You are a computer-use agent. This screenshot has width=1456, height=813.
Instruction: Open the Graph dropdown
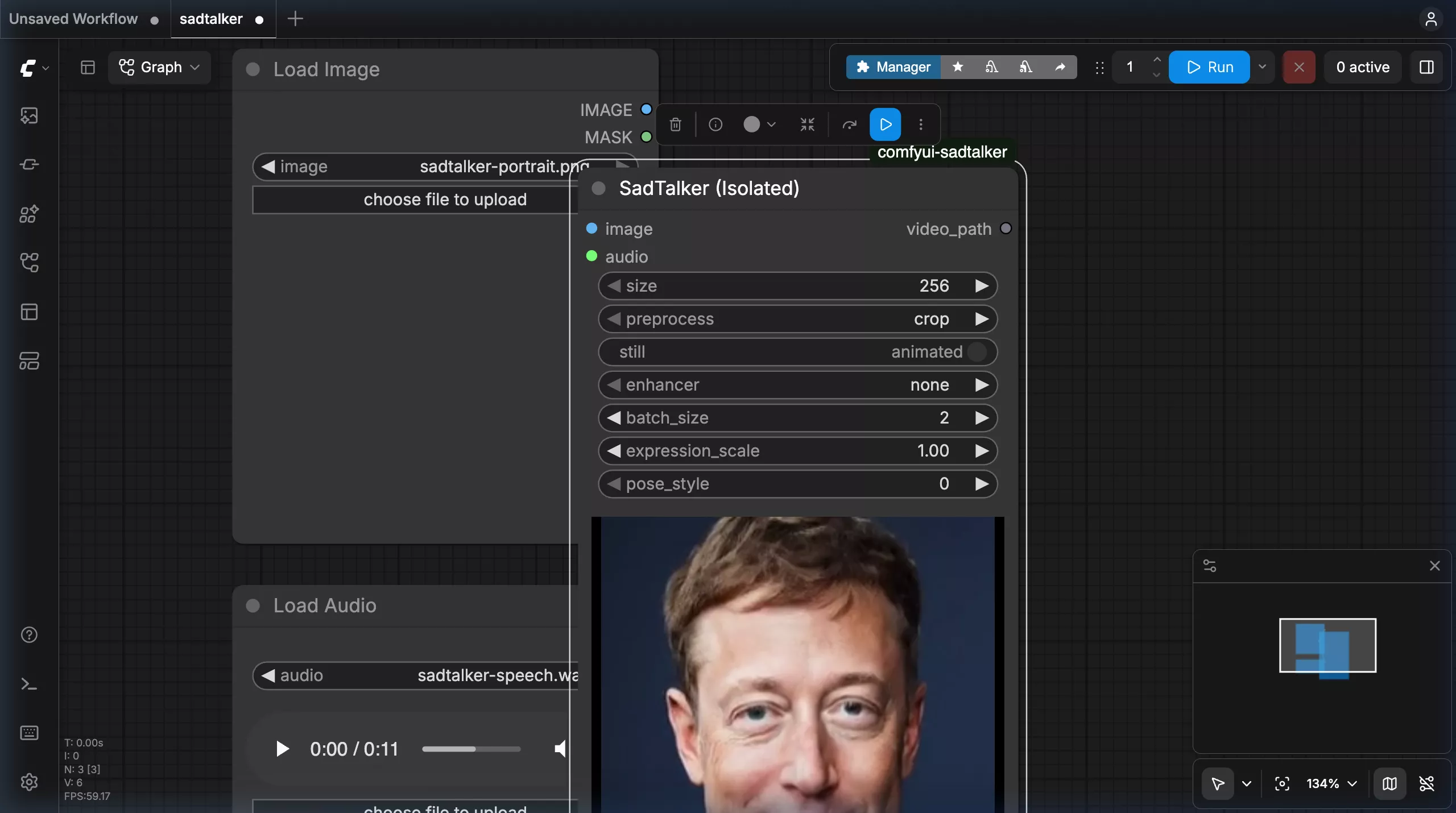point(159,67)
